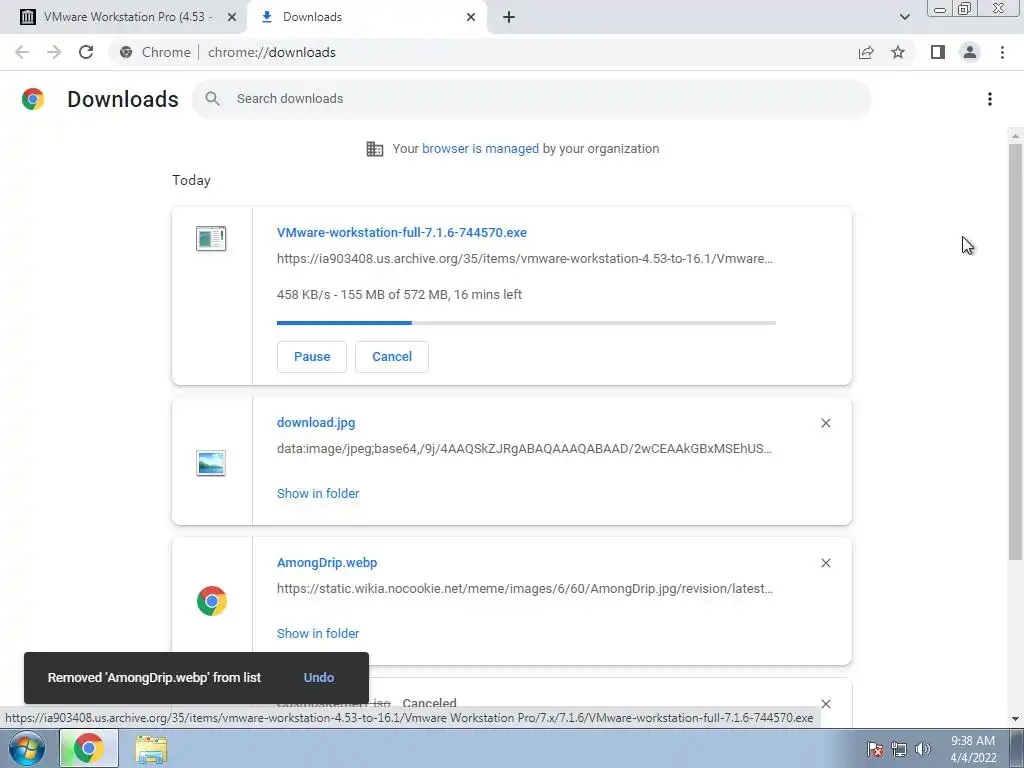1024x768 pixels.
Task: Focus the Search downloads field
Action: (x=530, y=99)
